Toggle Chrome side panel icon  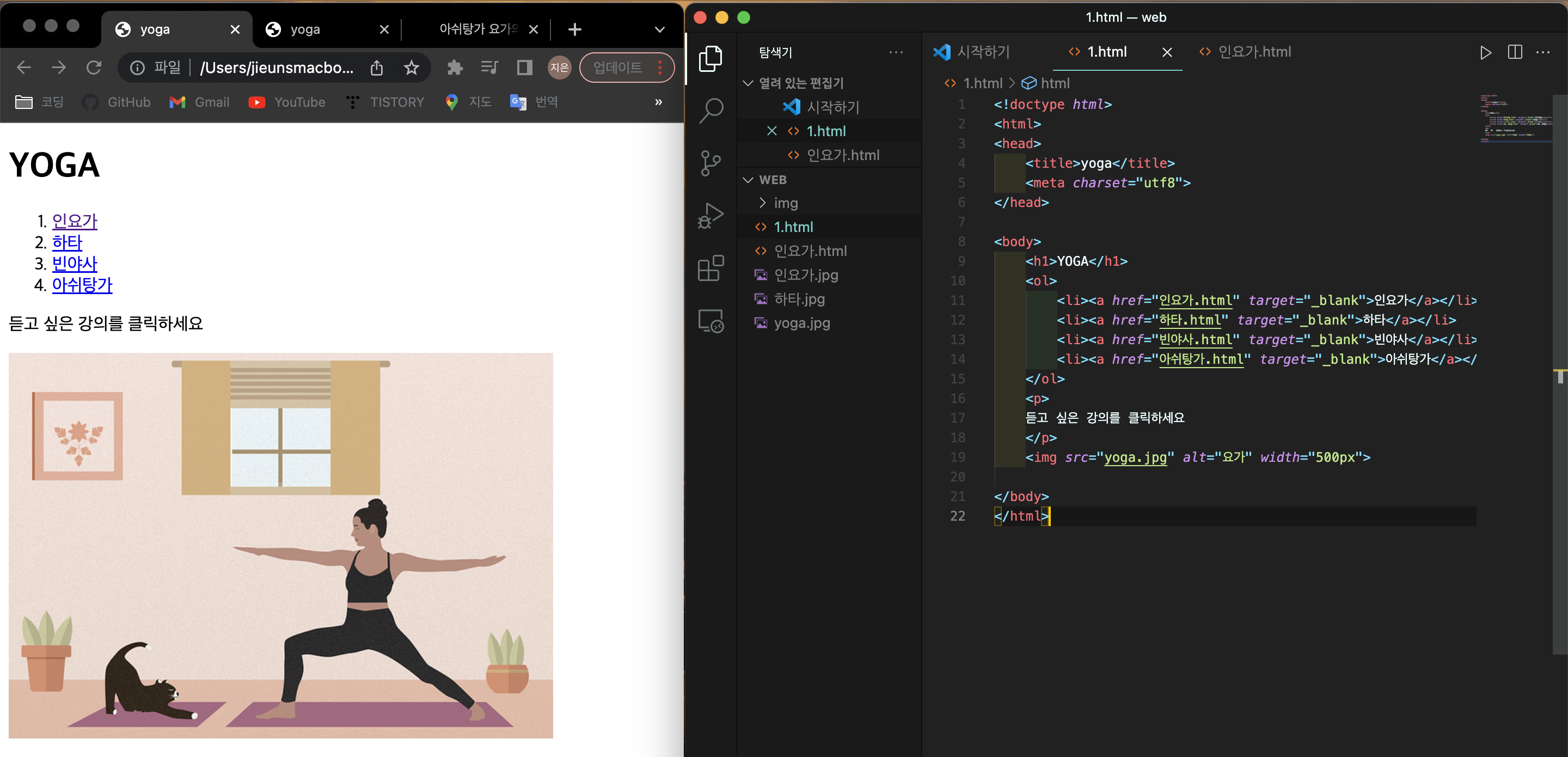(x=524, y=68)
